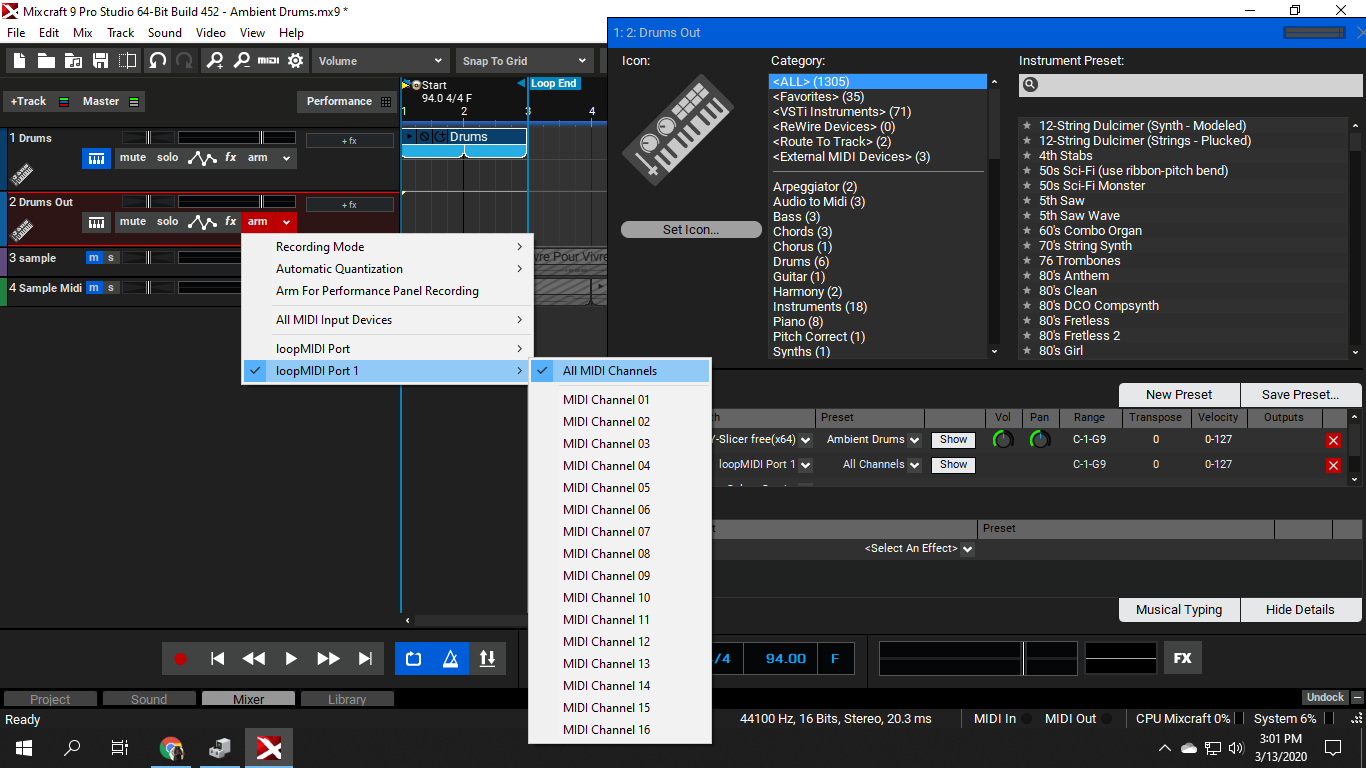Viewport: 1366px width, 768px height.
Task: Click rewind to start transport button
Action: 217,659
